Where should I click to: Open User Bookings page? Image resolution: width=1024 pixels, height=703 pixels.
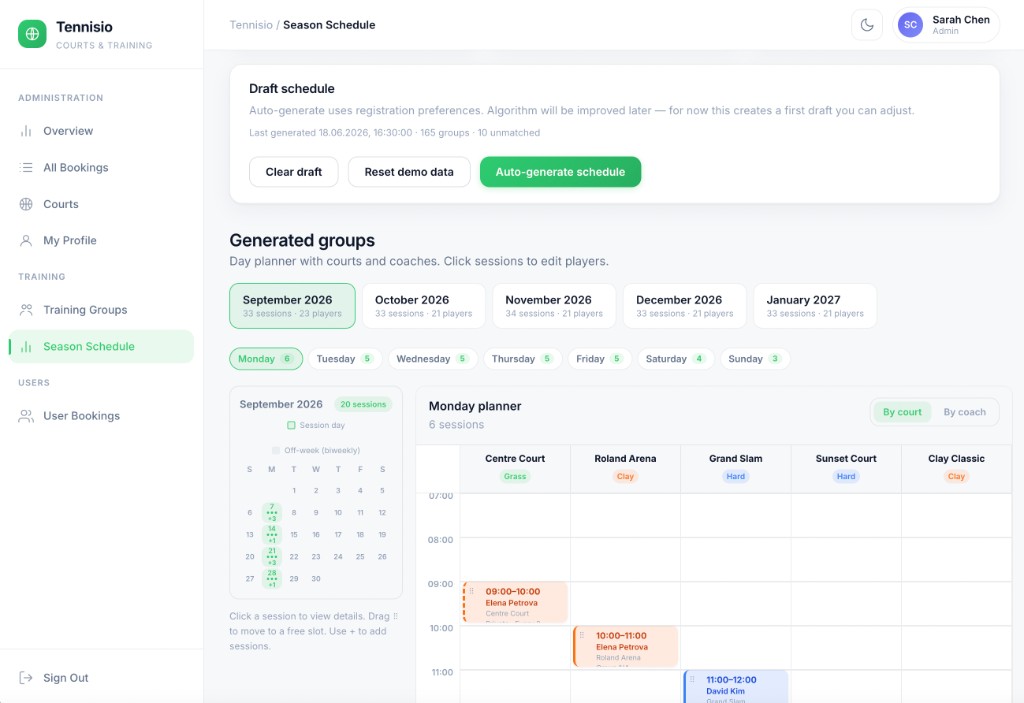[101, 416]
